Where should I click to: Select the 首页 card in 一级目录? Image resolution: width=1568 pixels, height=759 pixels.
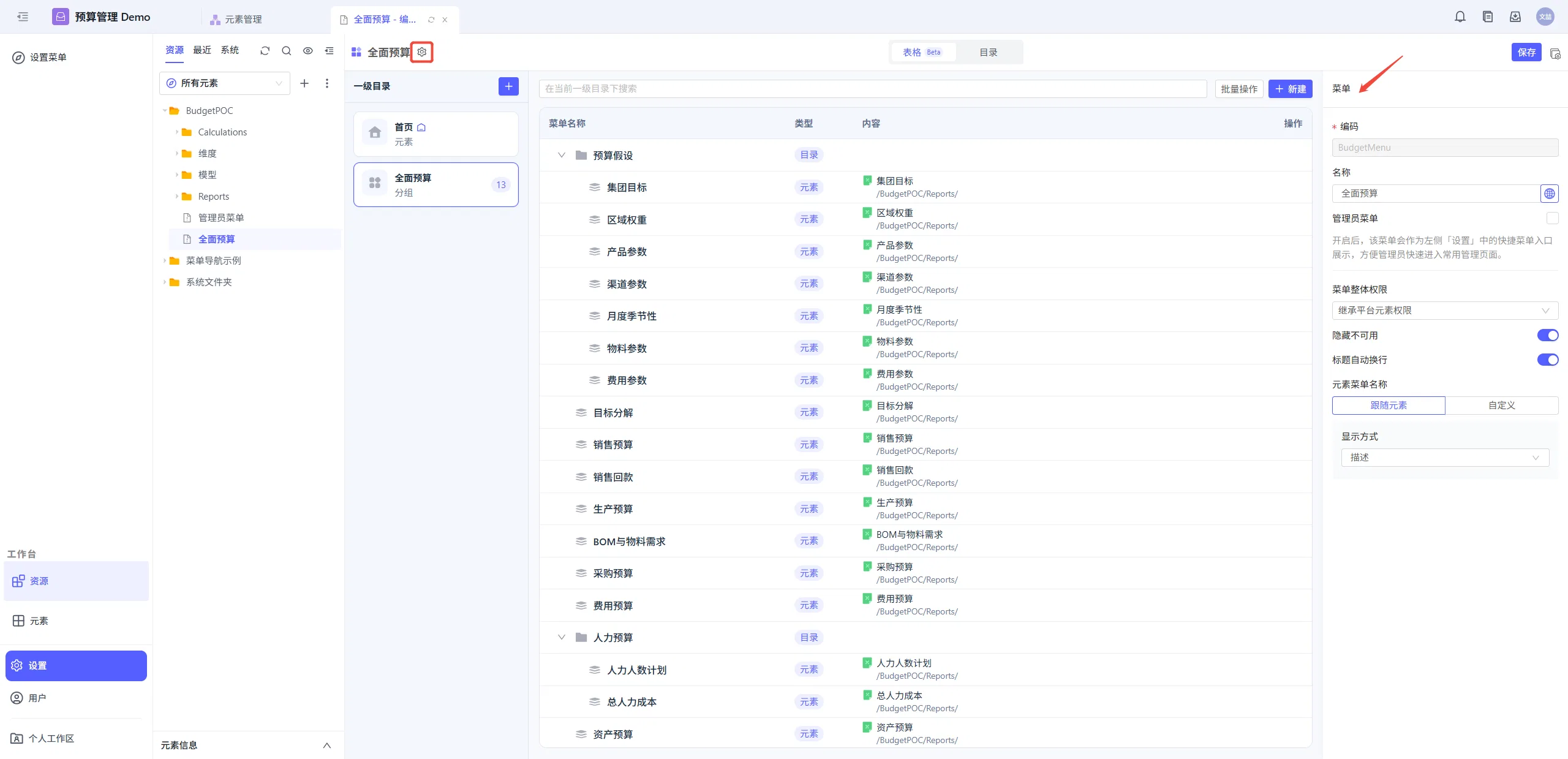coord(436,134)
